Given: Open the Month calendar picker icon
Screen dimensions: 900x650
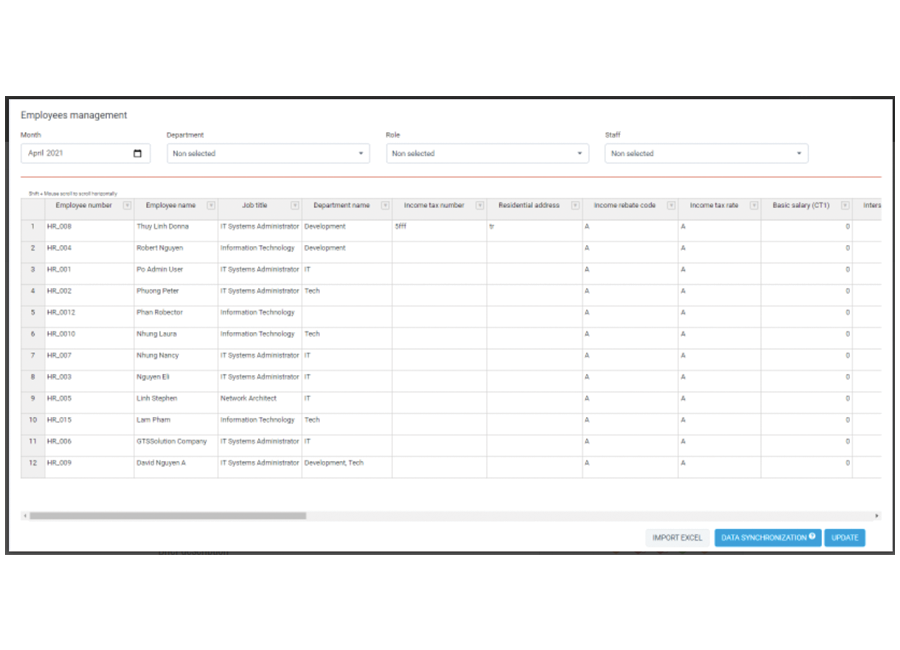Looking at the screenshot, I should click(x=137, y=154).
